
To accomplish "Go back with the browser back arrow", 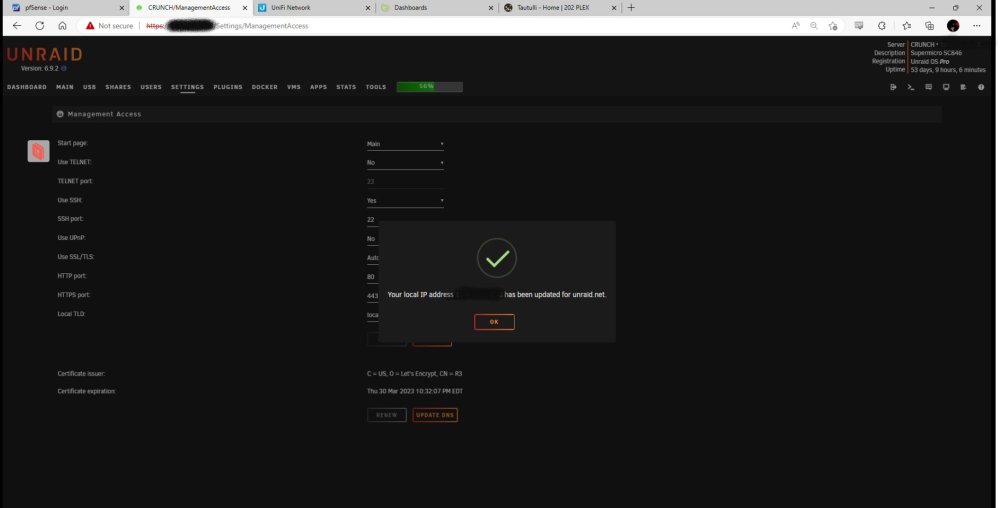I will pyautogui.click(x=17, y=25).
